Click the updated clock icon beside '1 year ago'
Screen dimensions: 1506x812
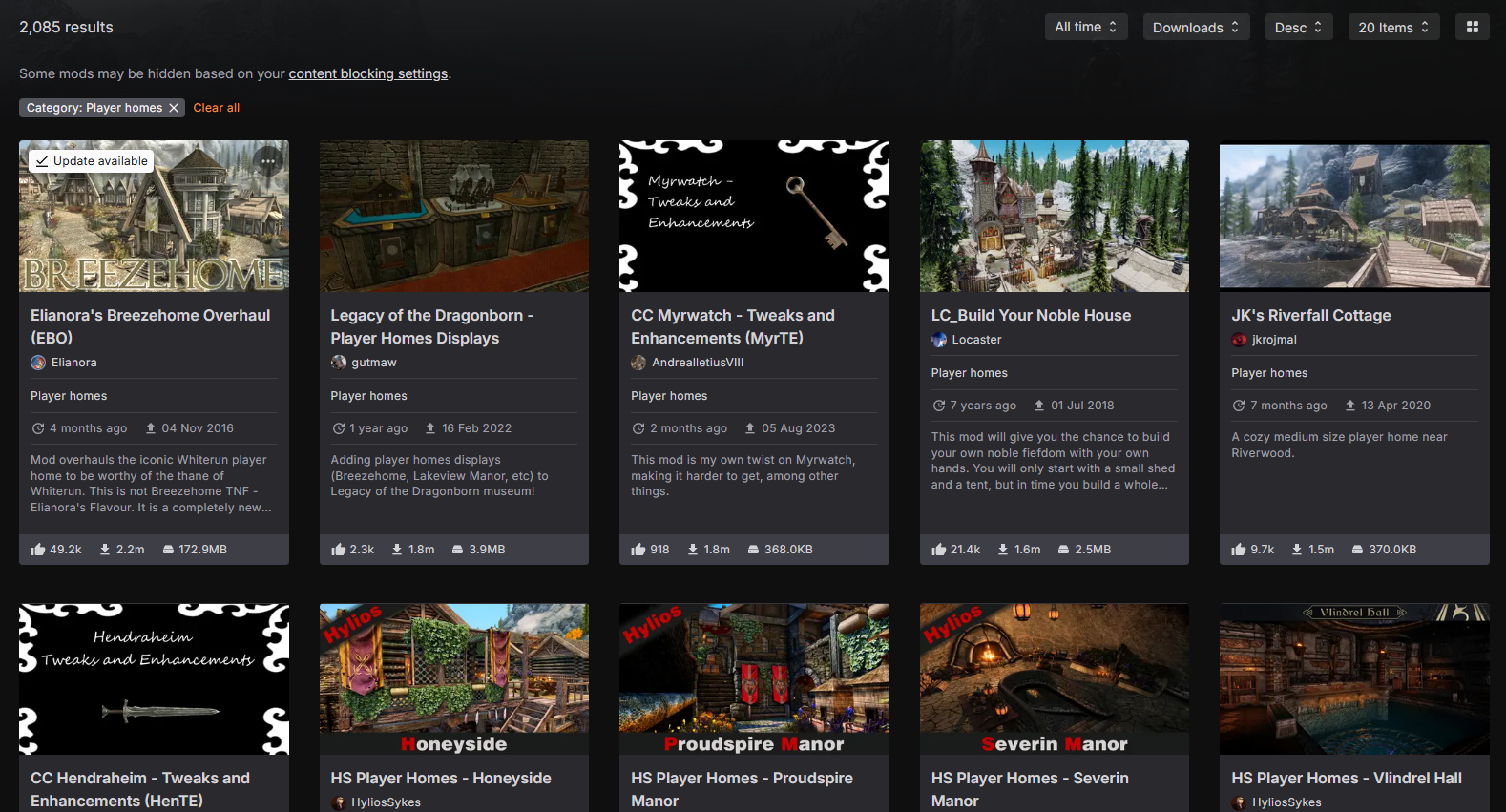[338, 428]
